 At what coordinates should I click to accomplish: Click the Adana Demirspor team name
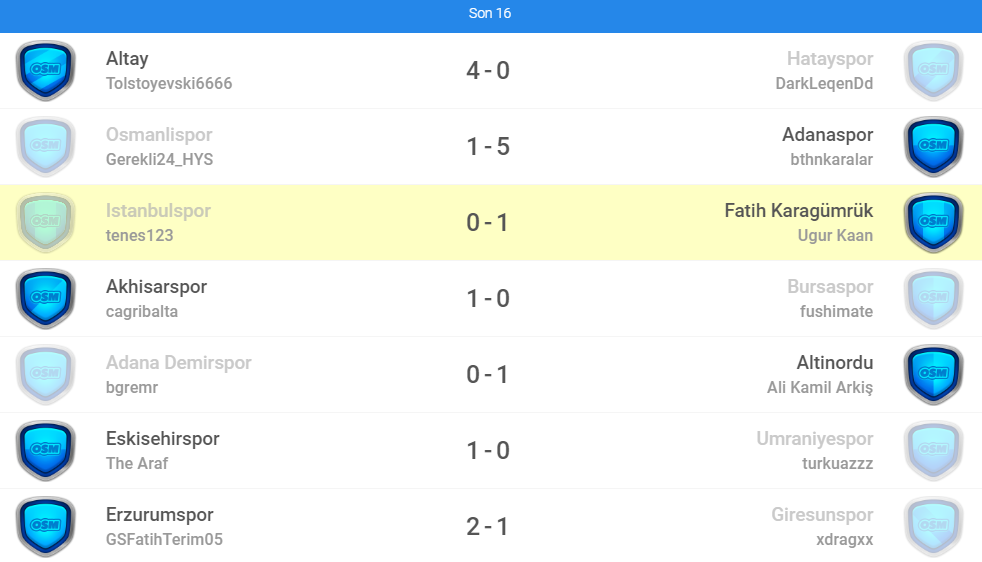(x=178, y=363)
